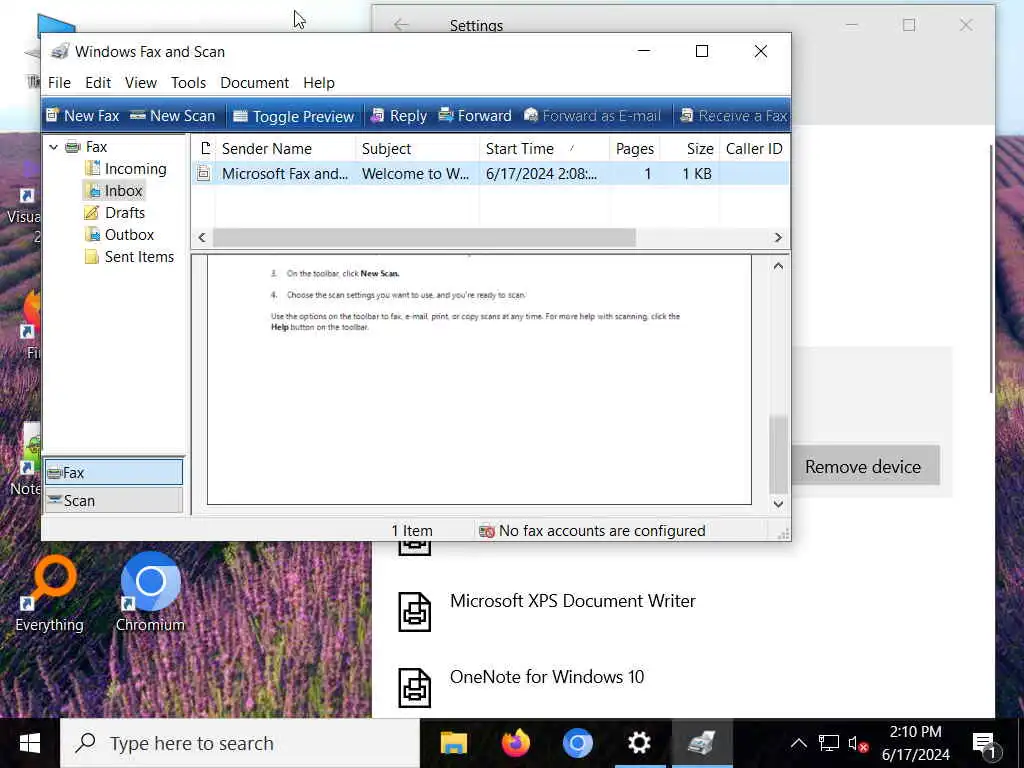Select the Fax root tree item
This screenshot has width=1024, height=768.
coord(86,147)
